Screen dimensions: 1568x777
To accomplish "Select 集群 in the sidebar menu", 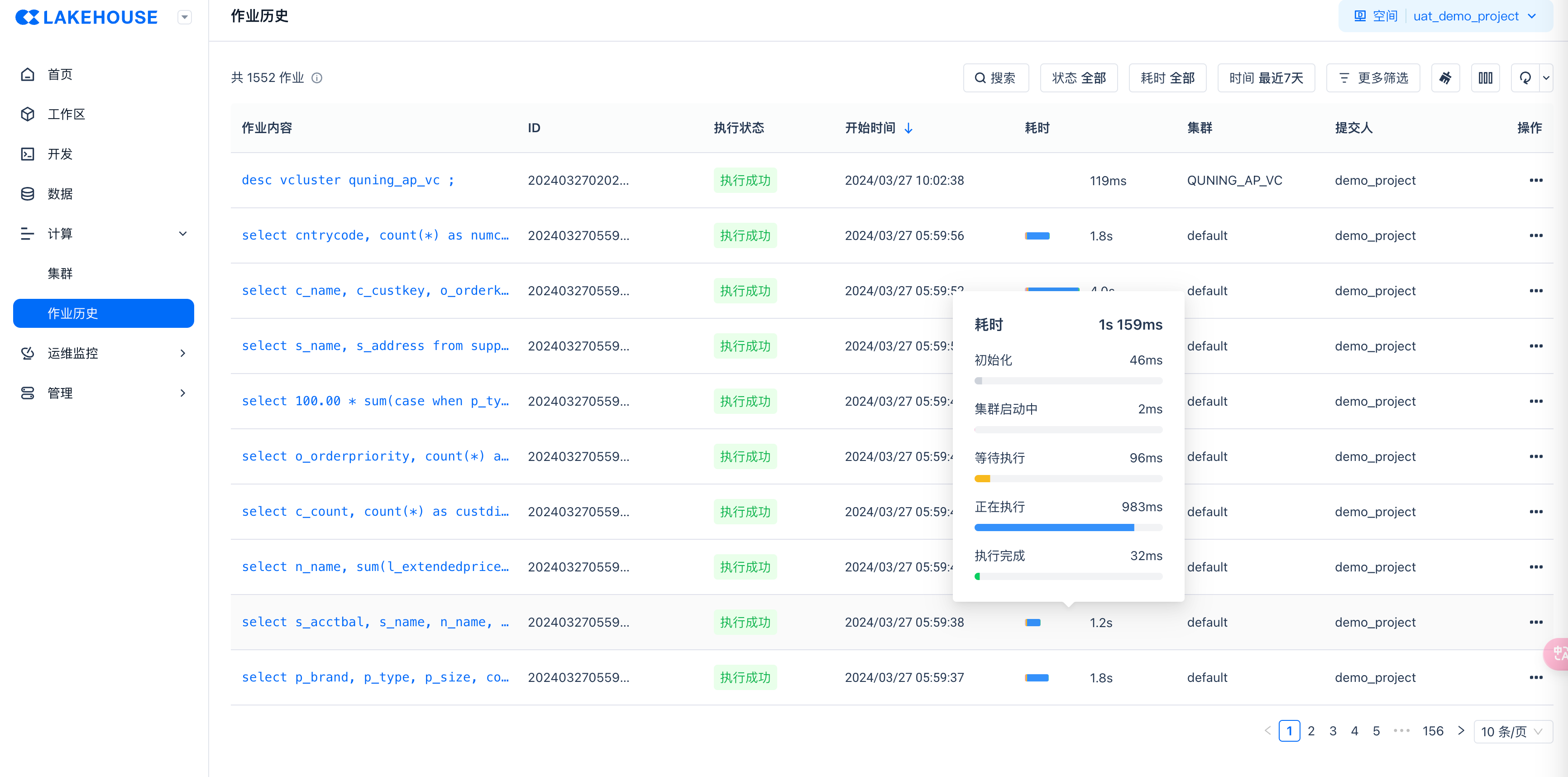I will pos(60,273).
